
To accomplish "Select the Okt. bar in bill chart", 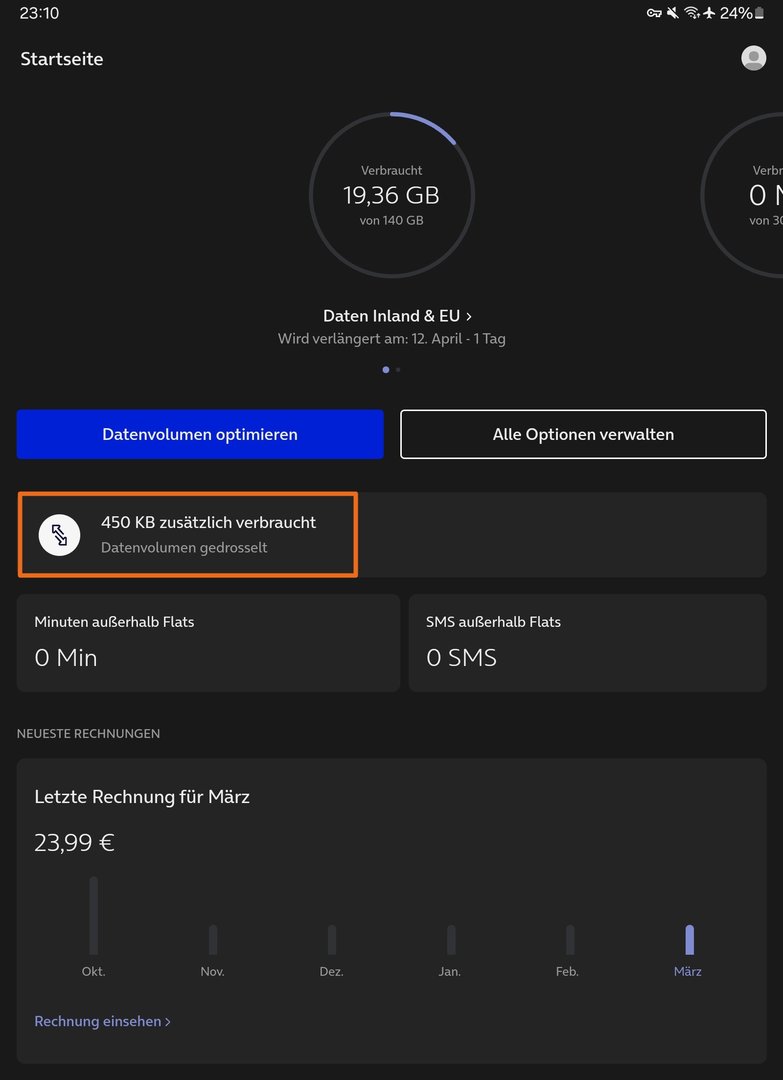I will [94, 915].
